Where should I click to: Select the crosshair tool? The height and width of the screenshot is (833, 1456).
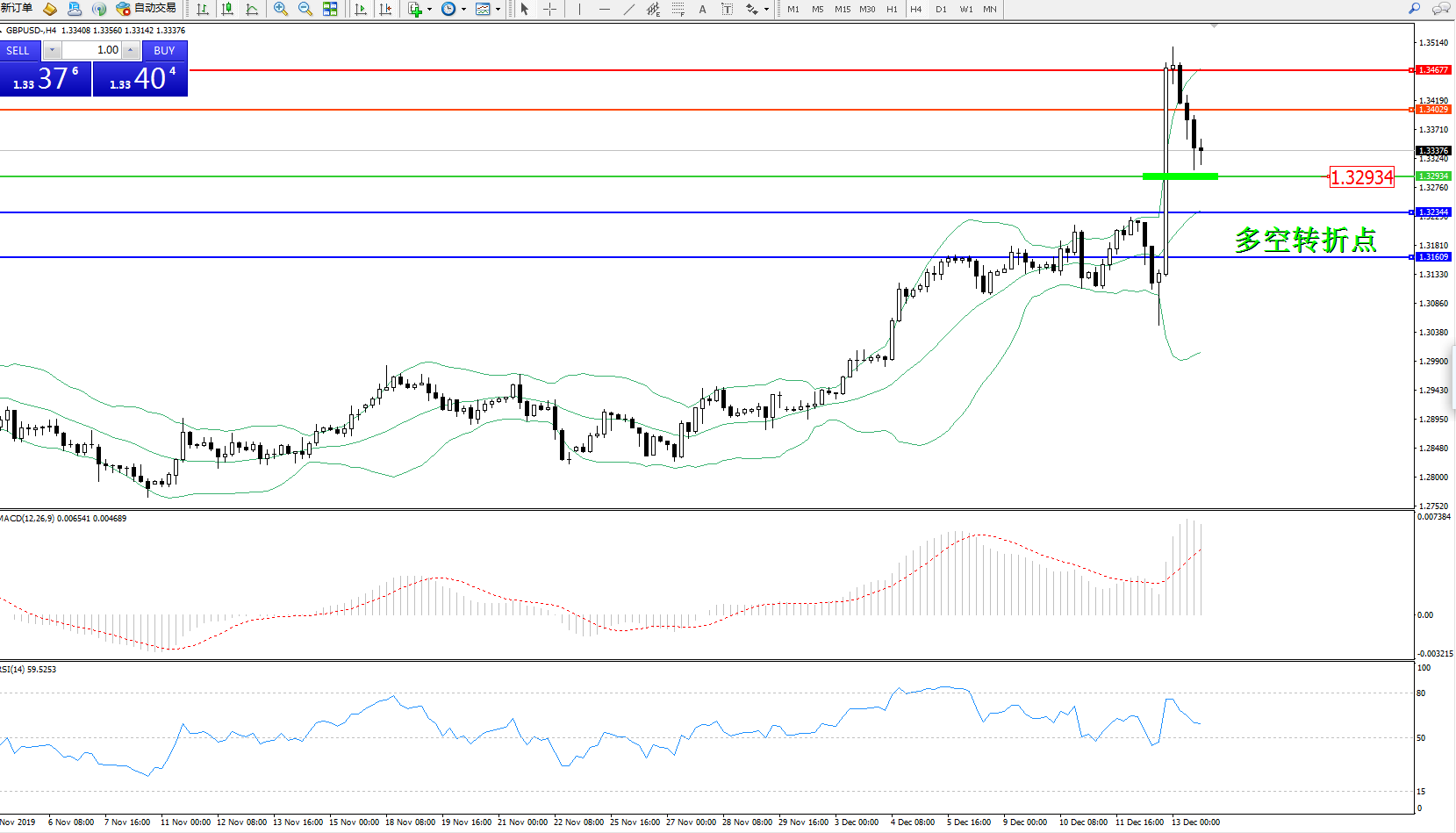click(549, 9)
